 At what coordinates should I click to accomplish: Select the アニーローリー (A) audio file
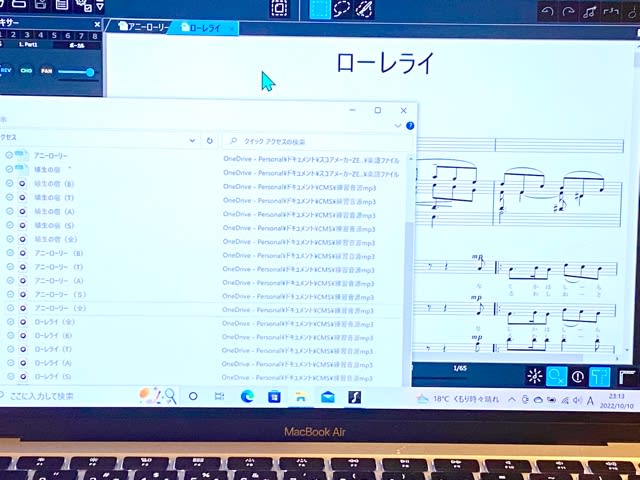(x=59, y=281)
